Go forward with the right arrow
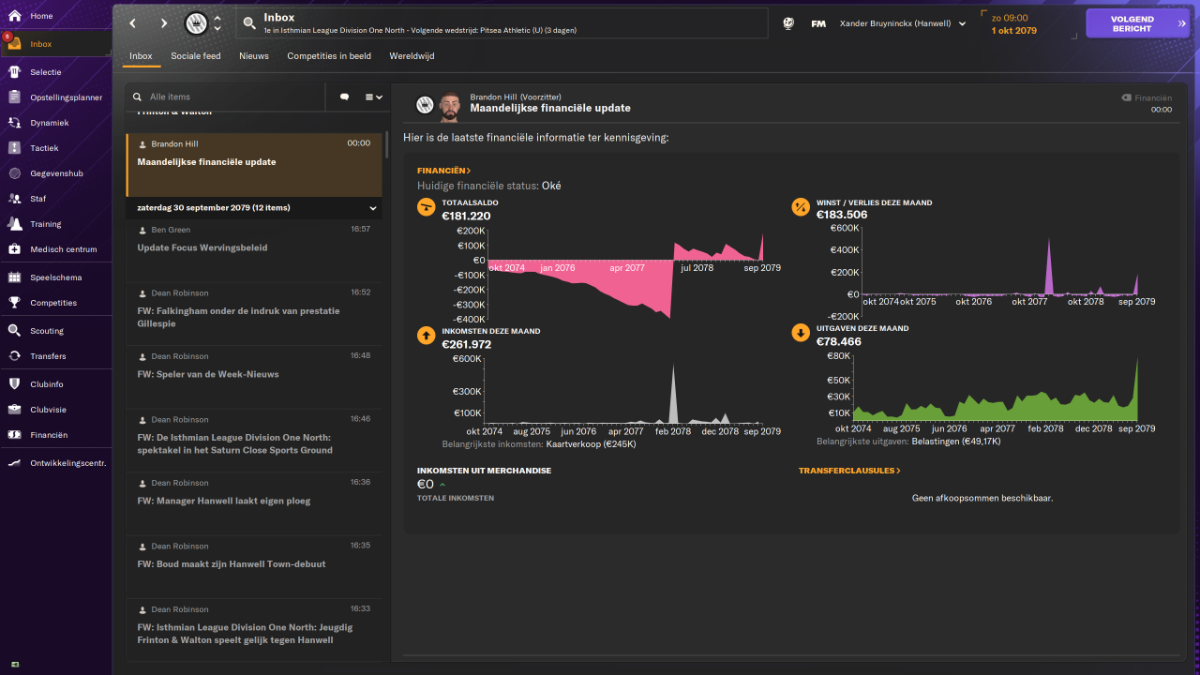 164,23
